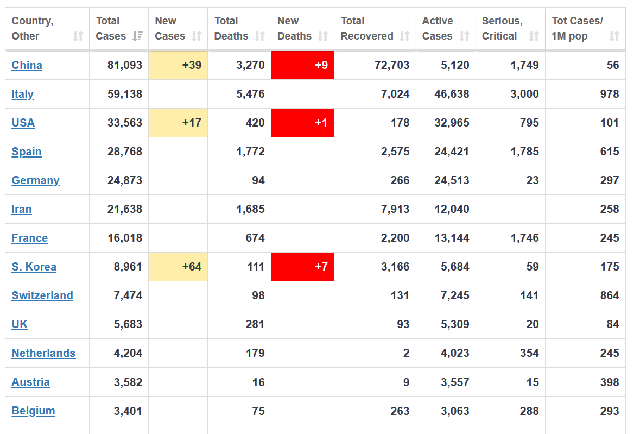This screenshot has height=434, width=640.
Task: Select China total recovered value 72,703
Action: coord(392,65)
